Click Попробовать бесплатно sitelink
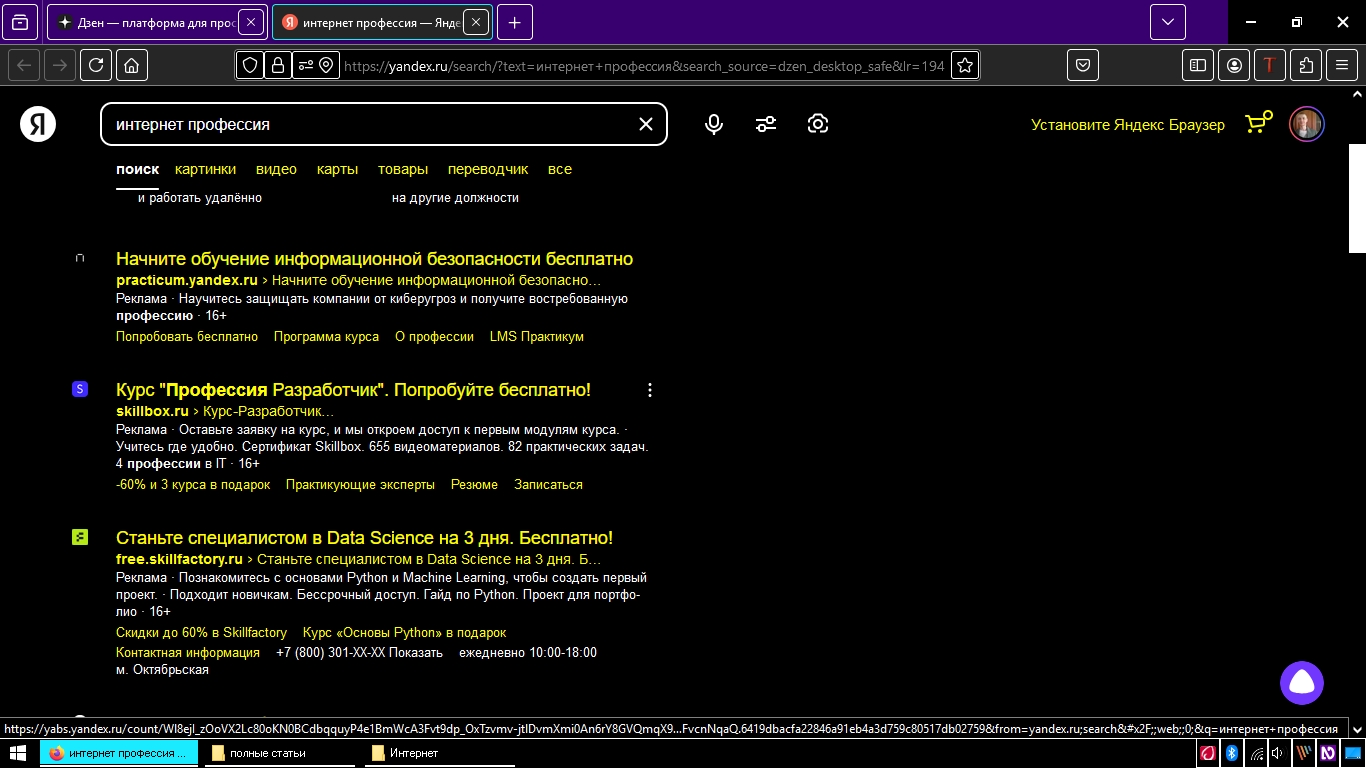The width and height of the screenshot is (1366, 768). coord(187,337)
